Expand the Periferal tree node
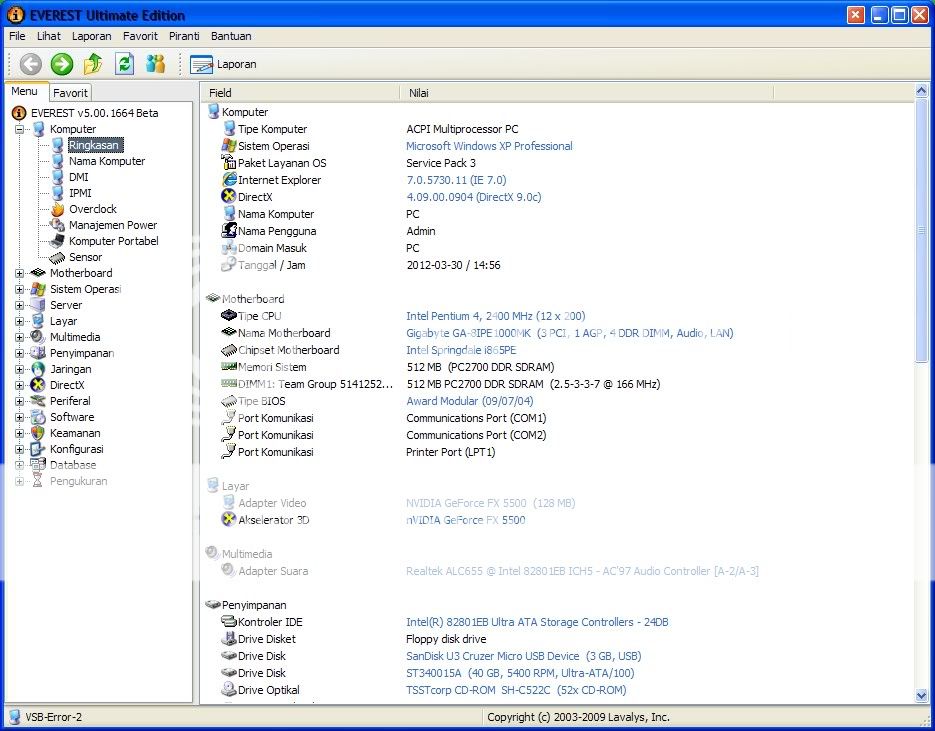Screen dimensions: 935x731 pyautogui.click(x=19, y=401)
